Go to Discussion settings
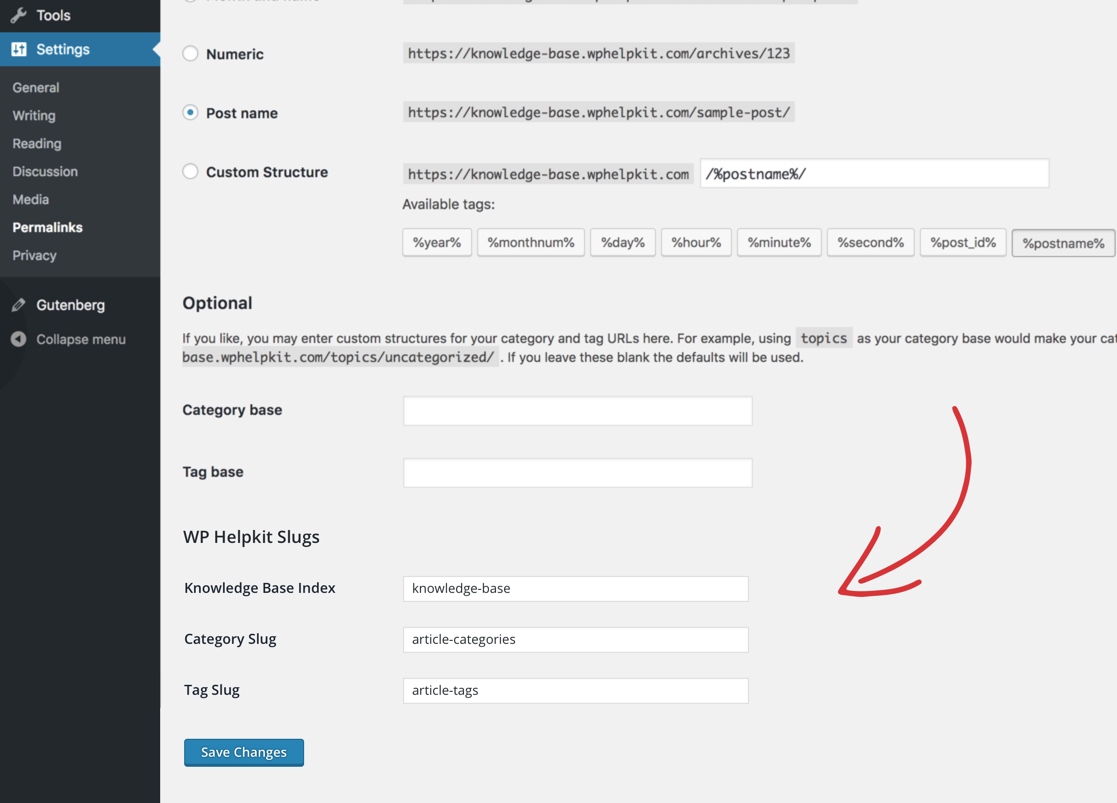1117x803 pixels. 45,172
